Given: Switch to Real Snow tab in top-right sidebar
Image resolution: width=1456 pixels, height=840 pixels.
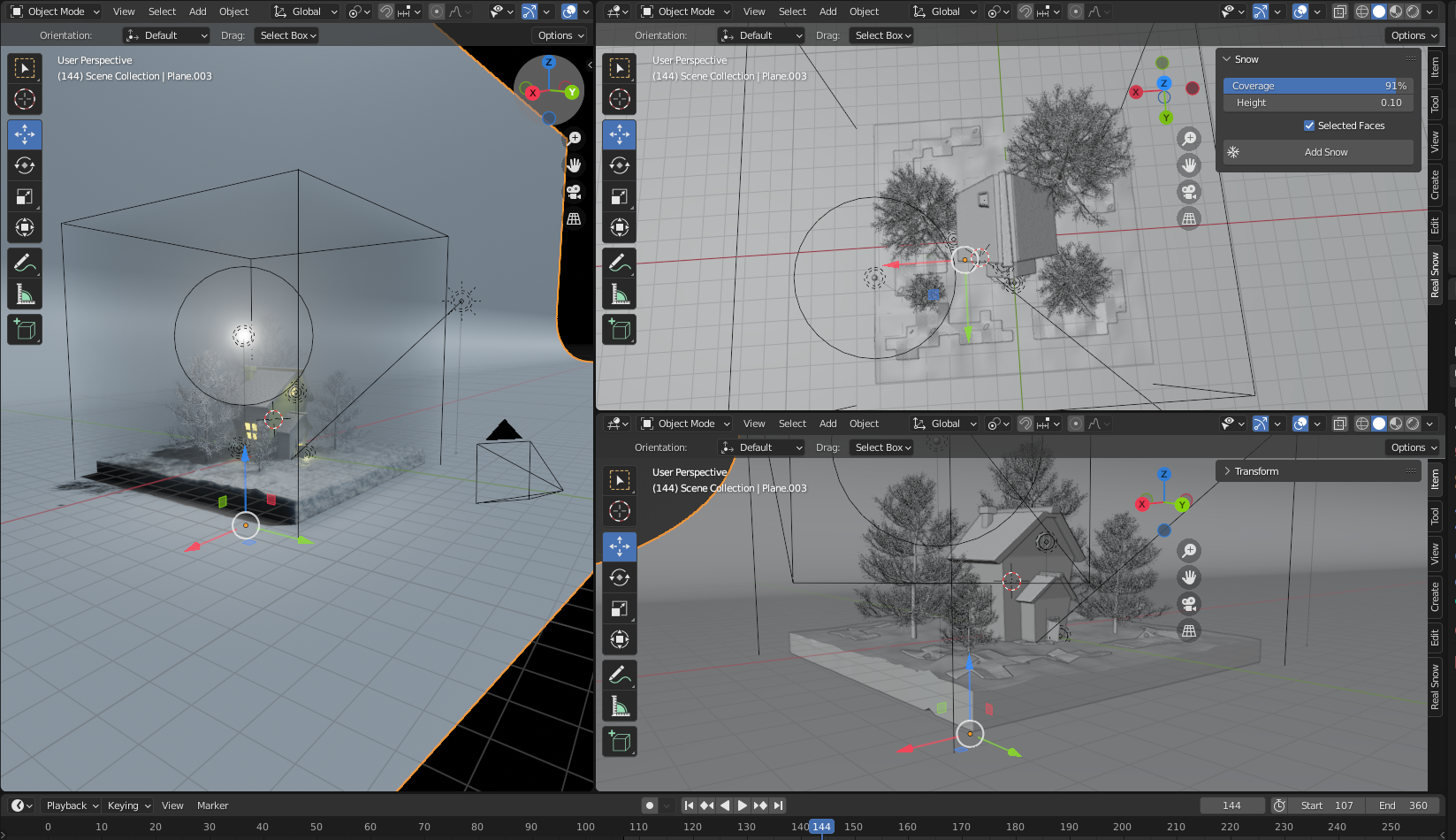Looking at the screenshot, I should point(1435,275).
